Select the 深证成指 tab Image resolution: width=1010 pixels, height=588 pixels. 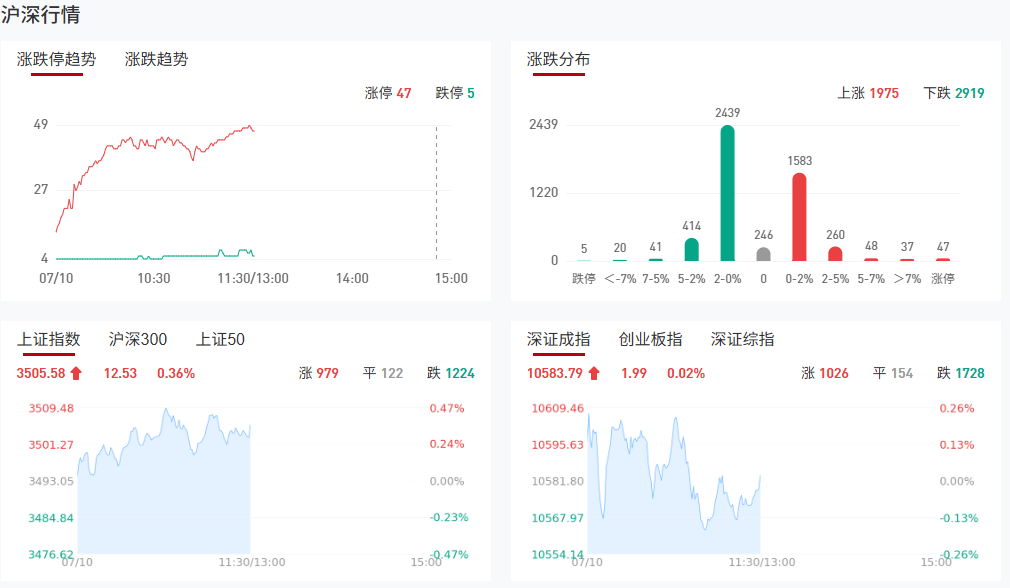559,340
